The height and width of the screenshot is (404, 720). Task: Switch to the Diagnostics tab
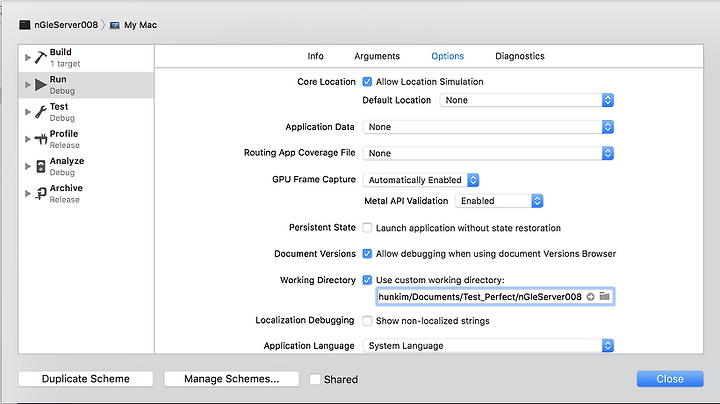520,56
